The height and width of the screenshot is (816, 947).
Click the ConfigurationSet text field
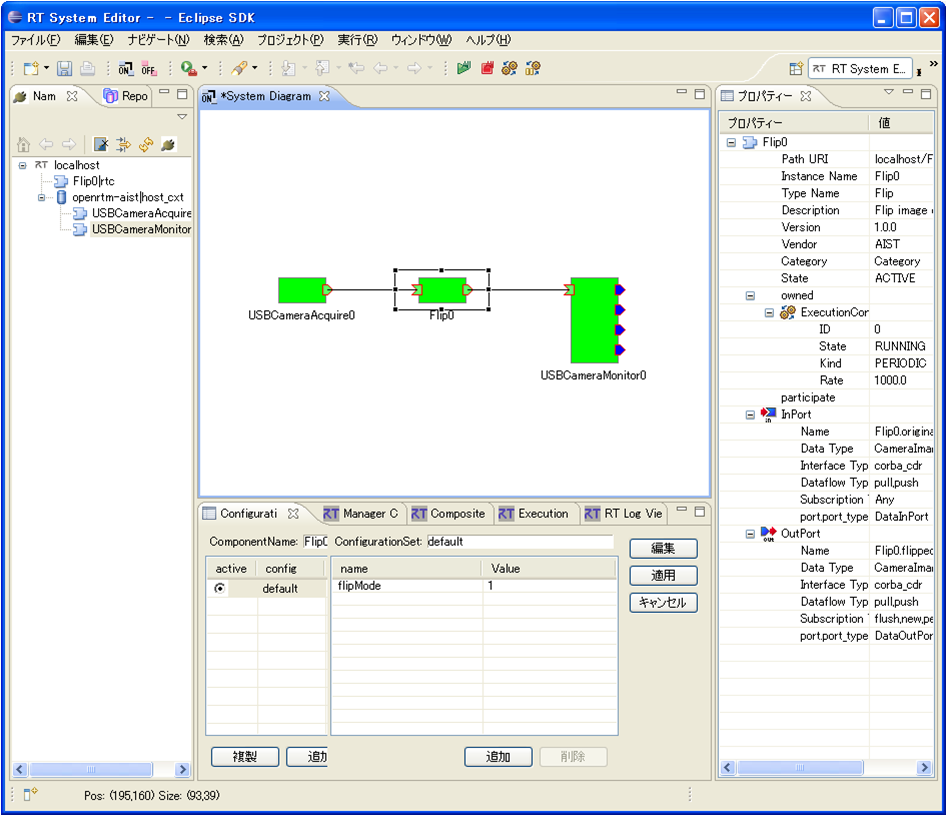coord(520,542)
